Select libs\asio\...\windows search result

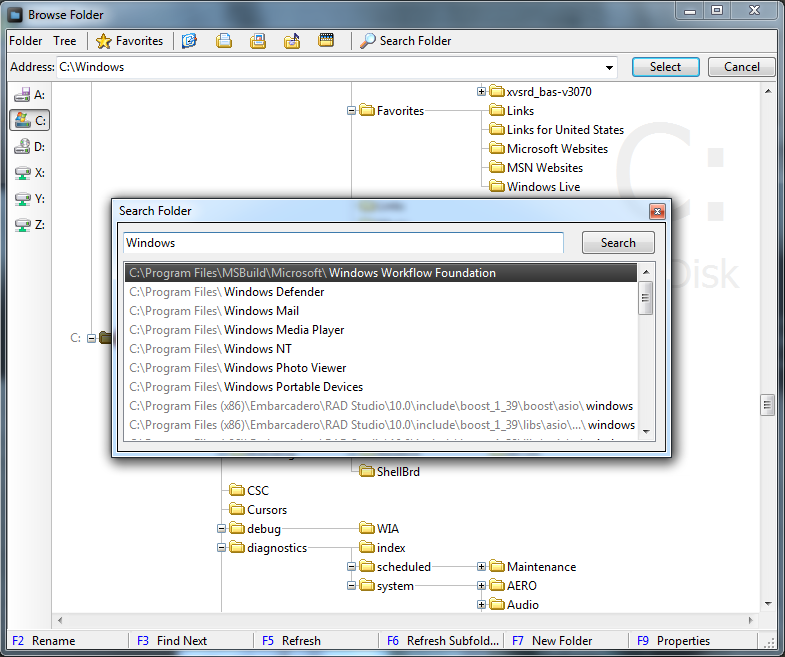381,425
